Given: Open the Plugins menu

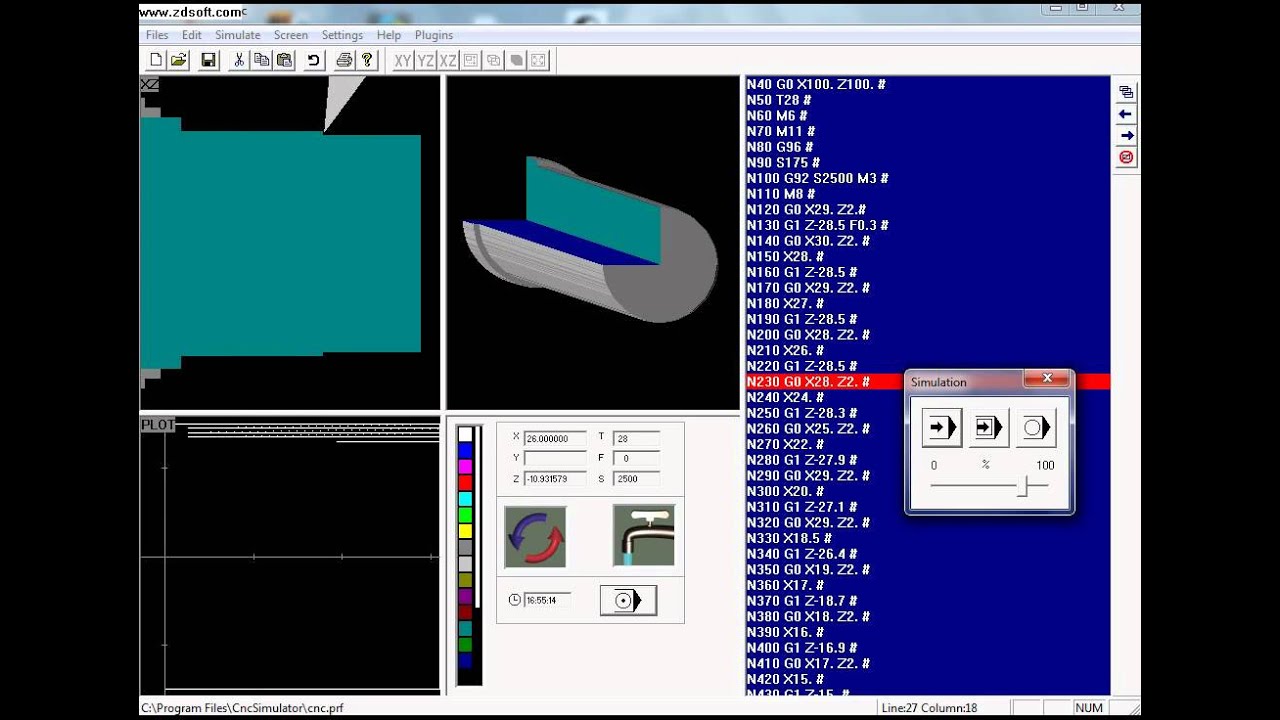Looking at the screenshot, I should [x=434, y=35].
